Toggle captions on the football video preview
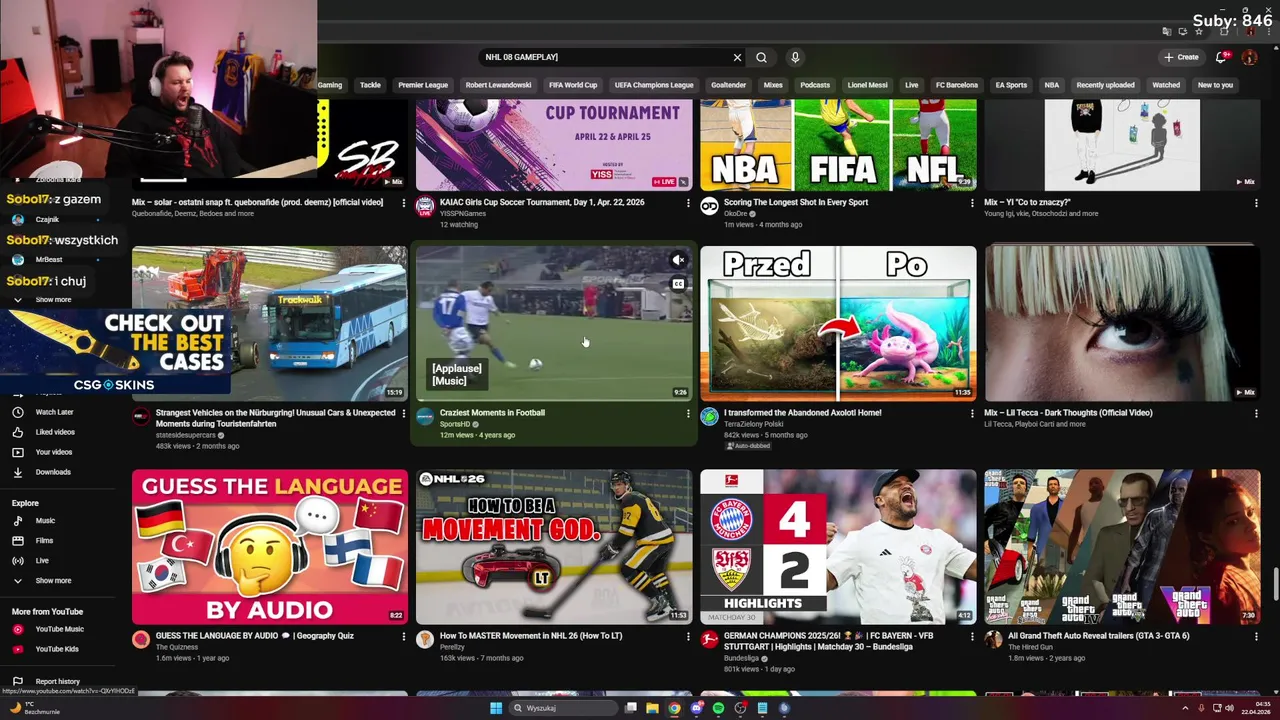This screenshot has height=720, width=1280. point(678,284)
